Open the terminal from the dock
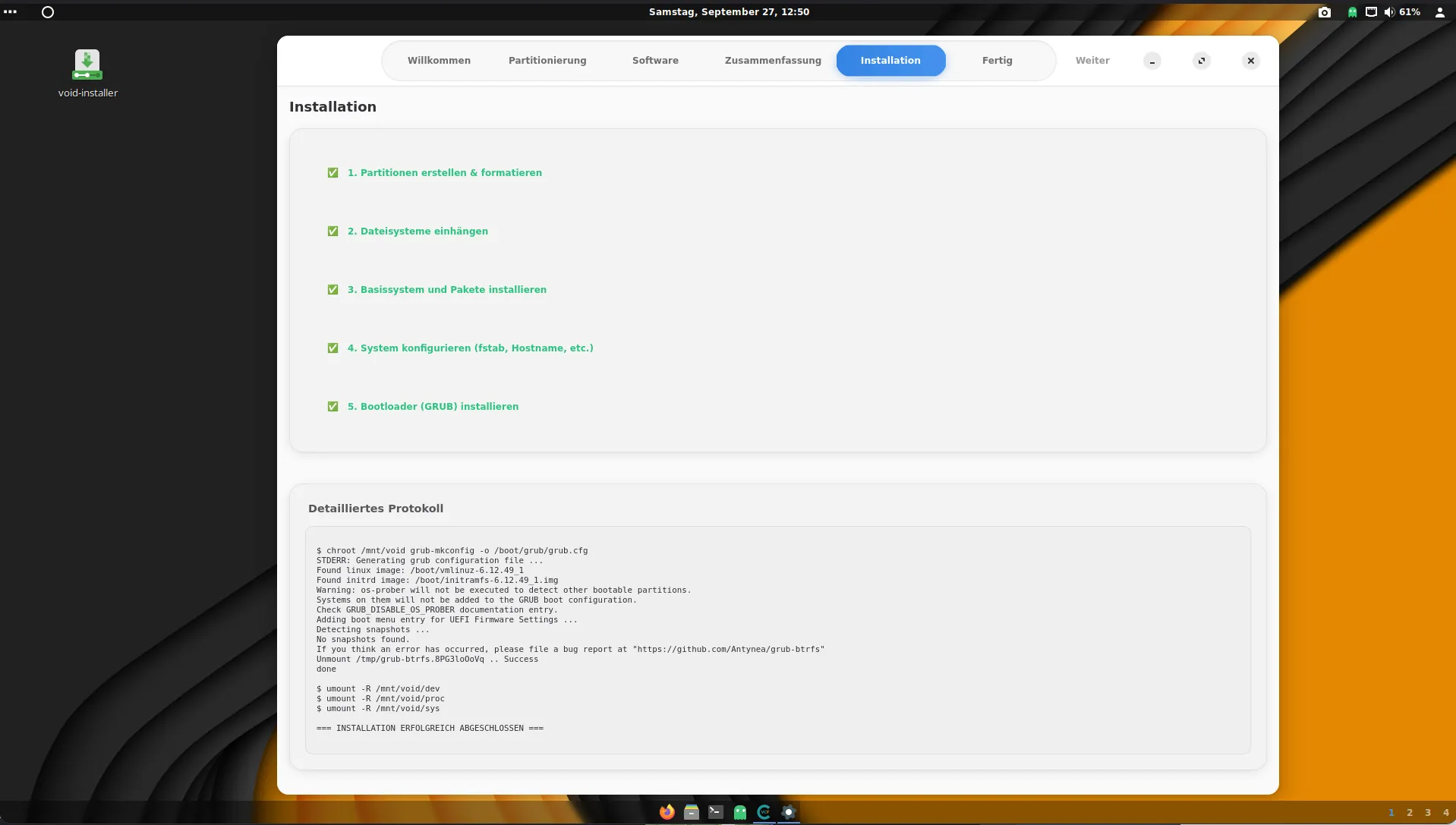 (x=715, y=812)
